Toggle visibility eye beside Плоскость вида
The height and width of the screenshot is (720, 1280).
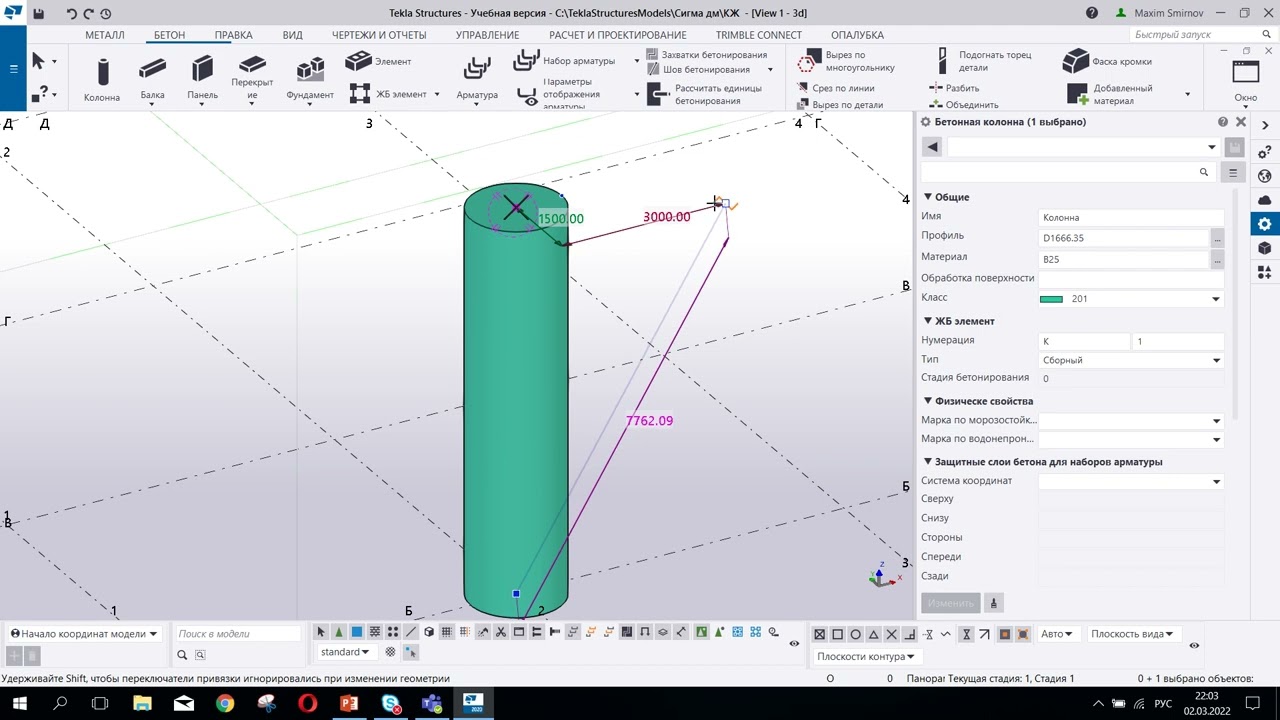click(x=1194, y=646)
